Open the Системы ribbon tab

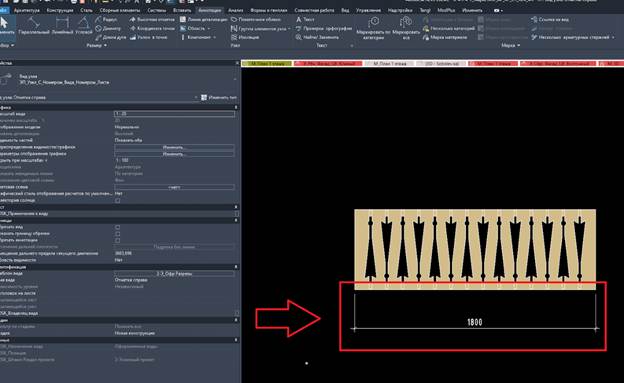click(x=156, y=10)
